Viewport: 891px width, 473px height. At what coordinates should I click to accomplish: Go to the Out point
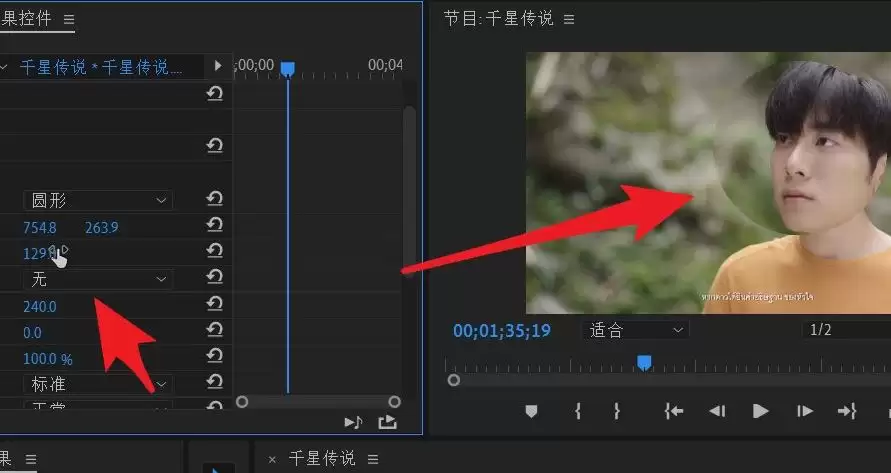[x=847, y=411]
